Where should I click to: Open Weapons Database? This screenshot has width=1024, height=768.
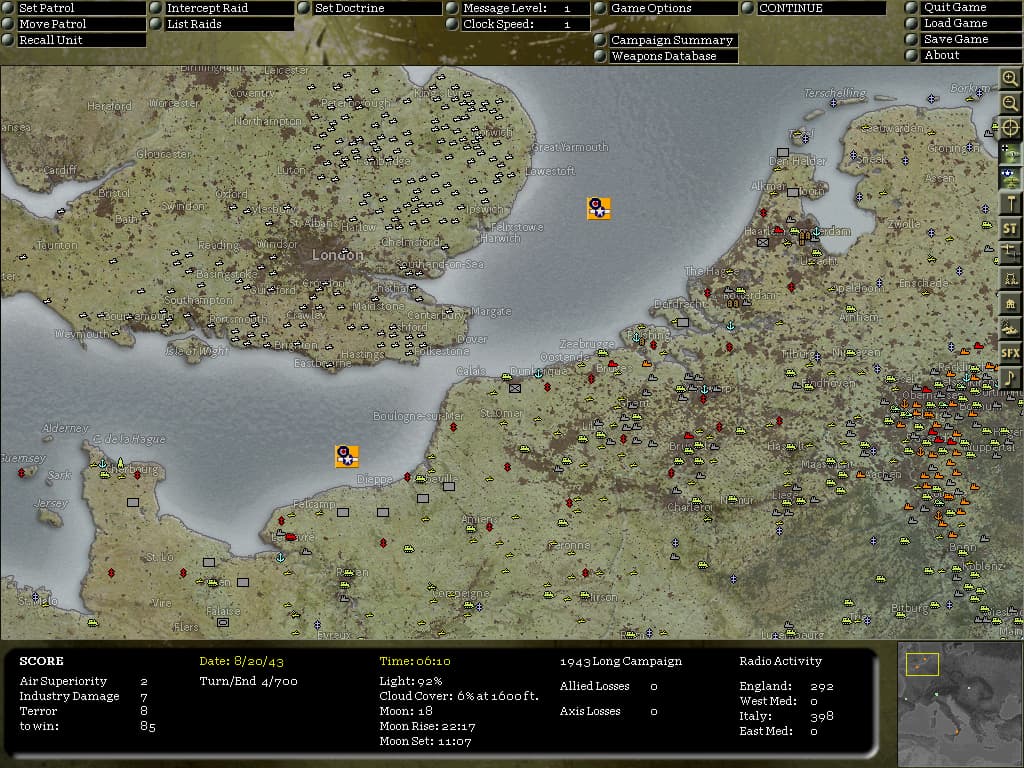click(x=673, y=56)
